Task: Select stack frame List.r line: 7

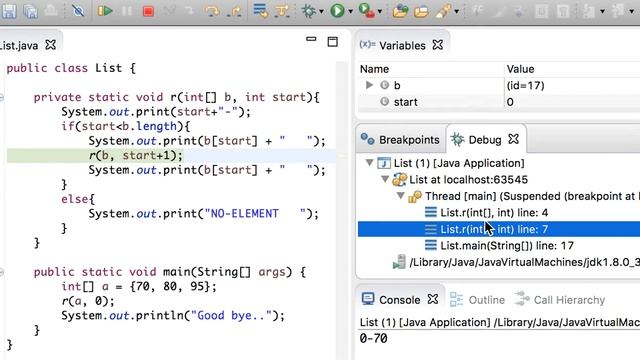Action: (499, 229)
